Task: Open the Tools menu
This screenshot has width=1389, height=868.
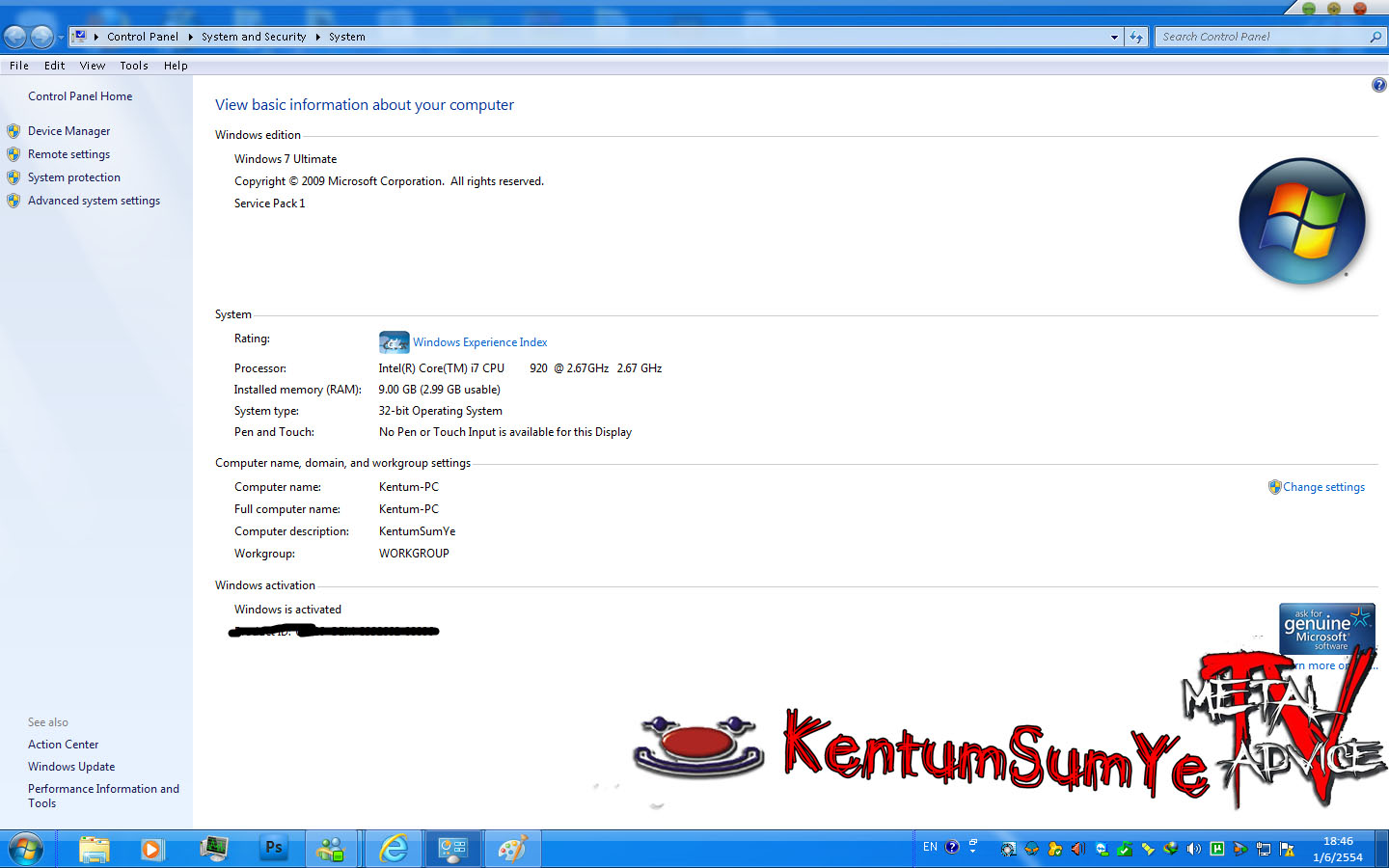Action: tap(134, 66)
